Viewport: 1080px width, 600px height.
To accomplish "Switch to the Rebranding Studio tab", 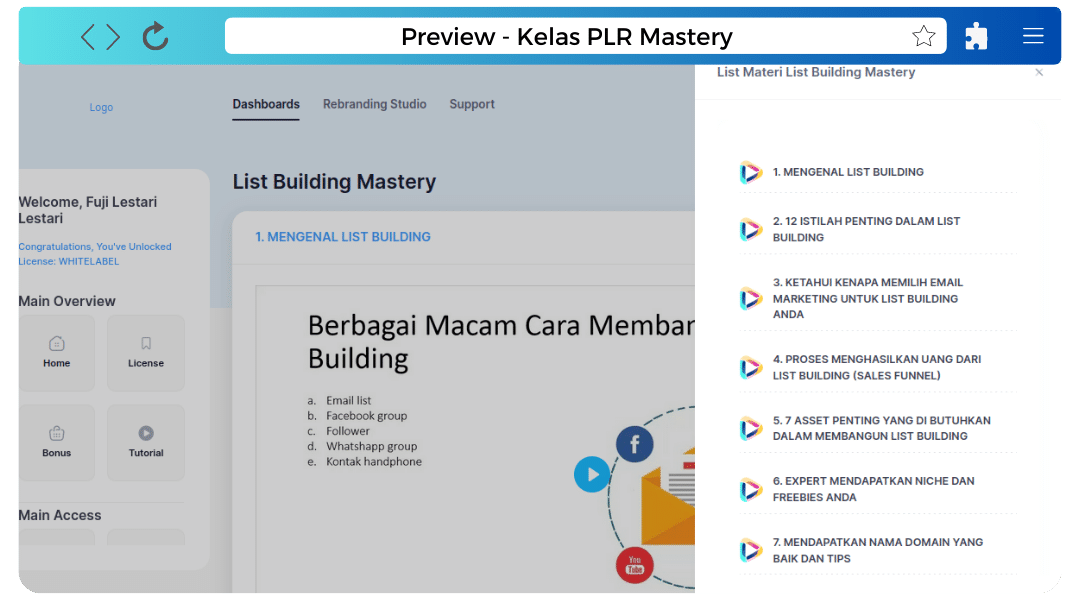I will (x=375, y=104).
